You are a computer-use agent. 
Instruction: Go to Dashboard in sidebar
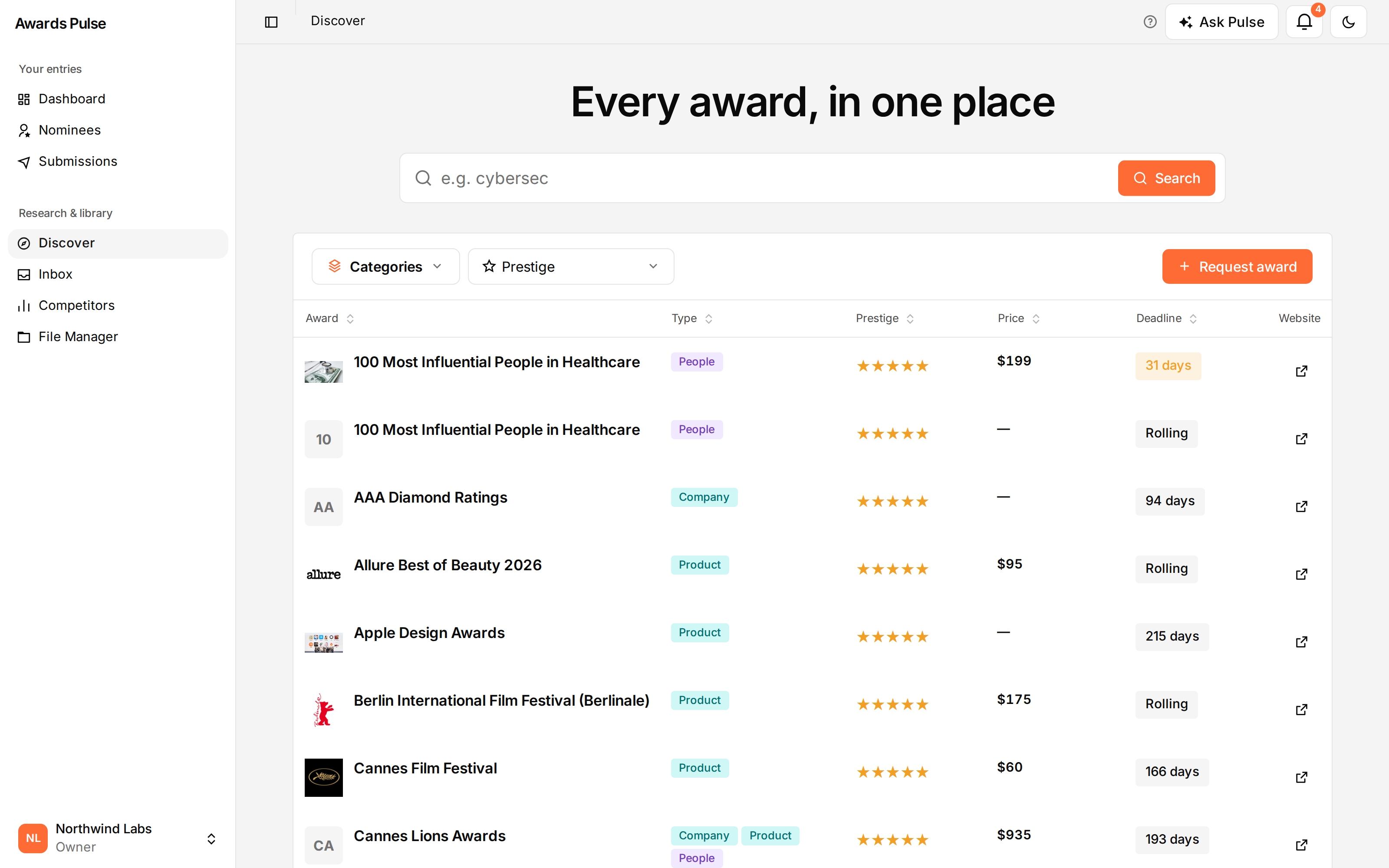[118, 99]
